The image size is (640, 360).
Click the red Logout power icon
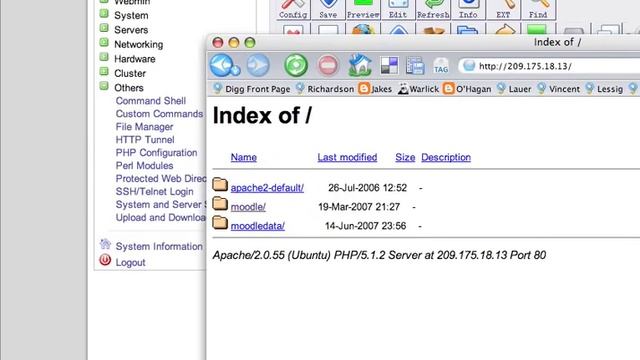pos(105,260)
